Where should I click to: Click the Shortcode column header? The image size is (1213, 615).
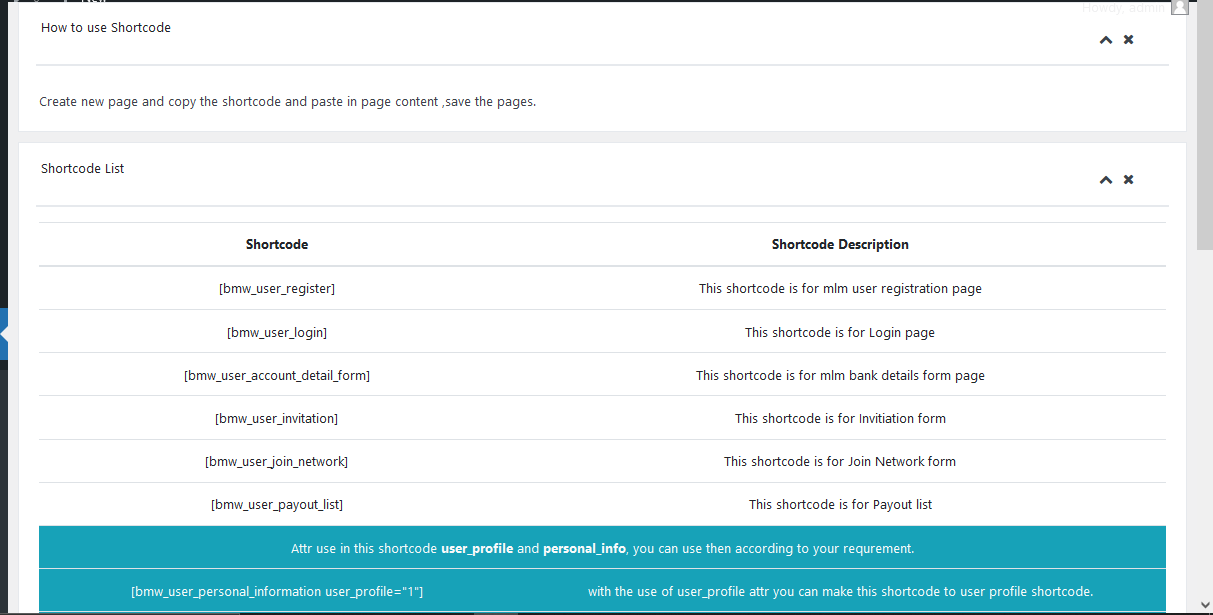click(276, 245)
